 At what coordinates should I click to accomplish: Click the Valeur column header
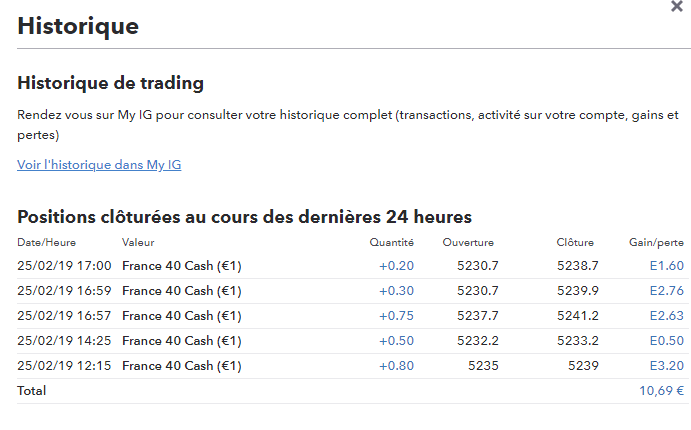138,242
